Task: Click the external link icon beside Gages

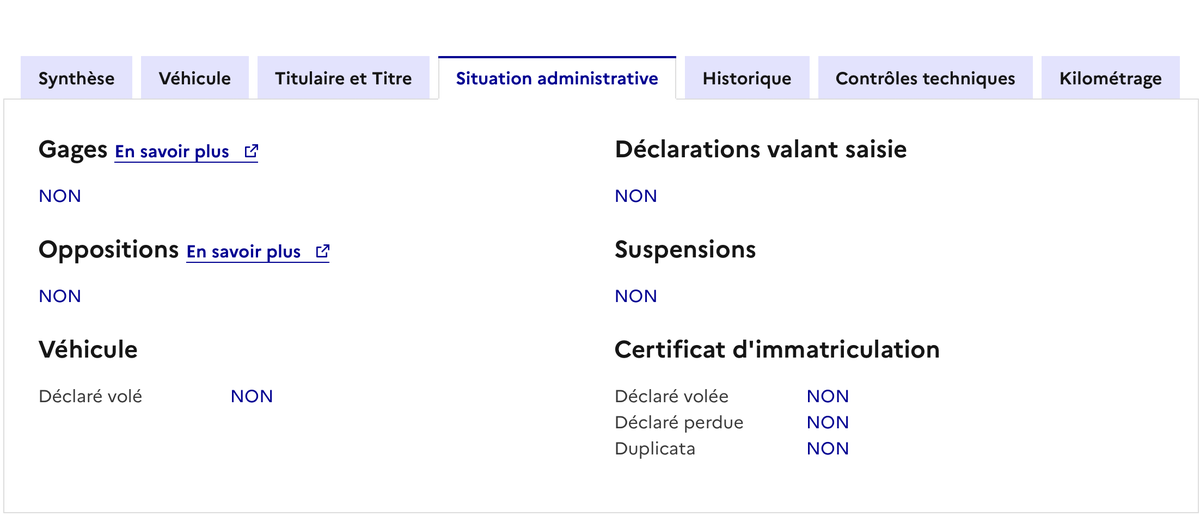Action: (x=251, y=152)
